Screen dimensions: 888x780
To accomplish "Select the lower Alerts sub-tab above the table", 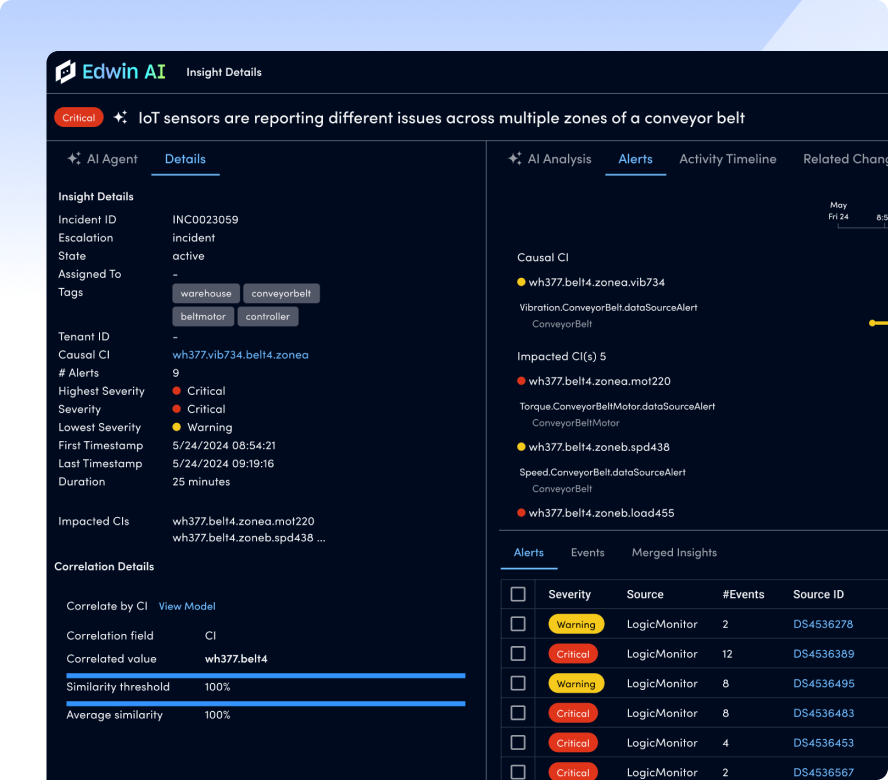I will tap(528, 552).
